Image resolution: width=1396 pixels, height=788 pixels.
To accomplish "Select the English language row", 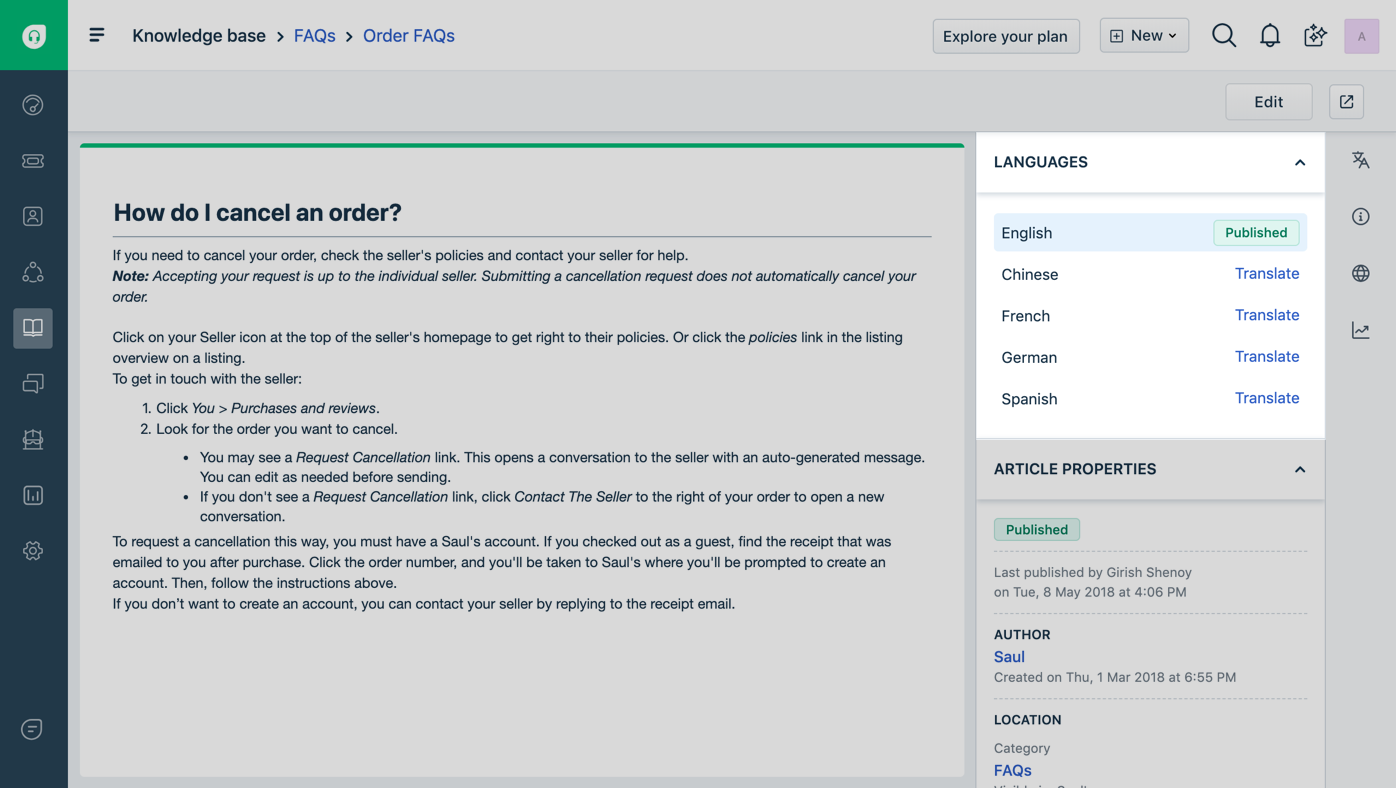I will (x=1100, y=233).
